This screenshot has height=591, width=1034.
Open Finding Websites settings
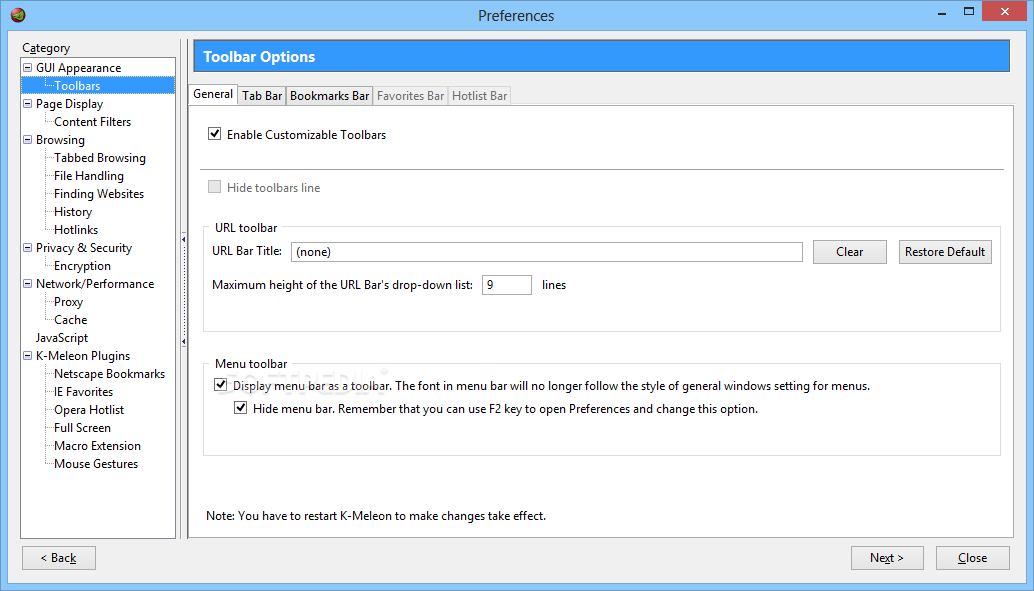pyautogui.click(x=99, y=193)
